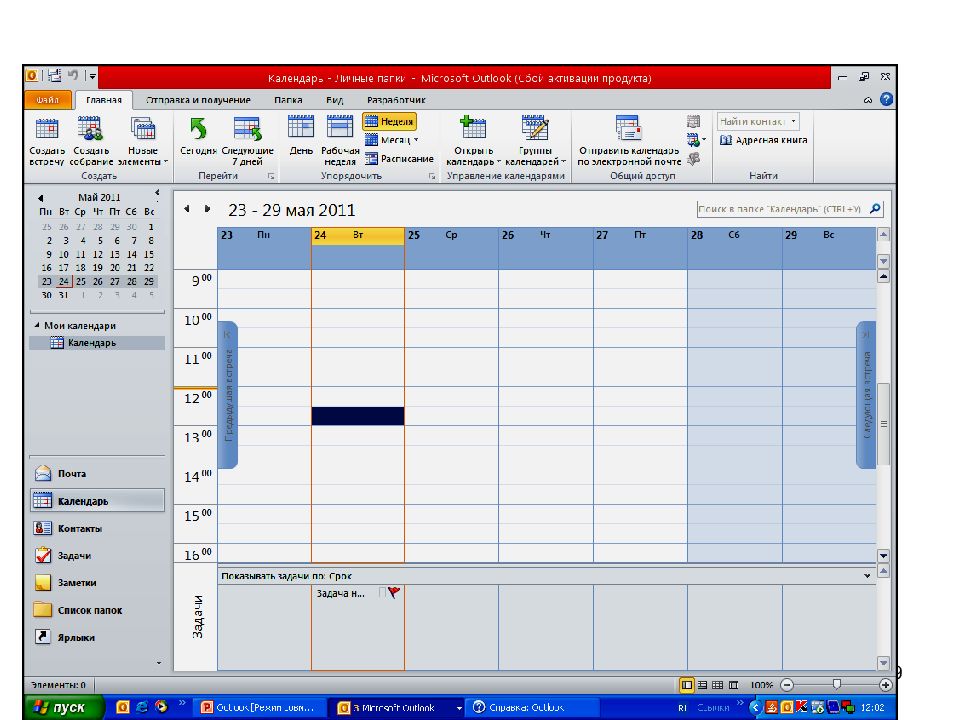Open the Вид ribbon tab
Viewport: 960px width, 720px height.
coord(334,100)
